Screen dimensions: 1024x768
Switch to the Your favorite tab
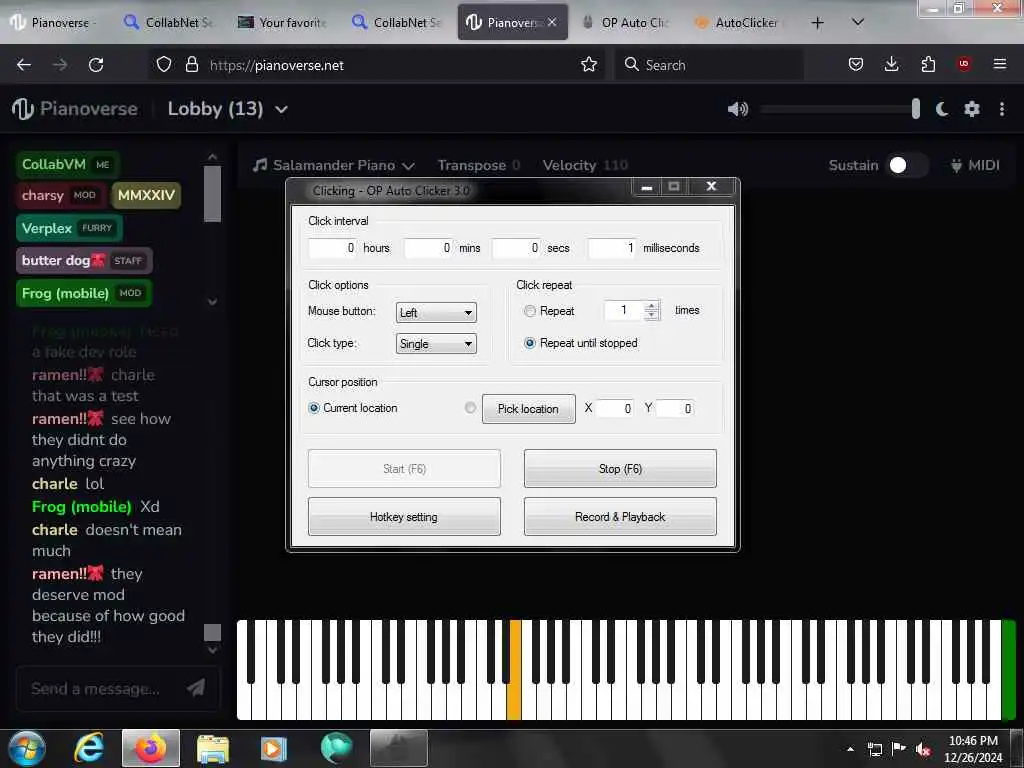(x=283, y=23)
